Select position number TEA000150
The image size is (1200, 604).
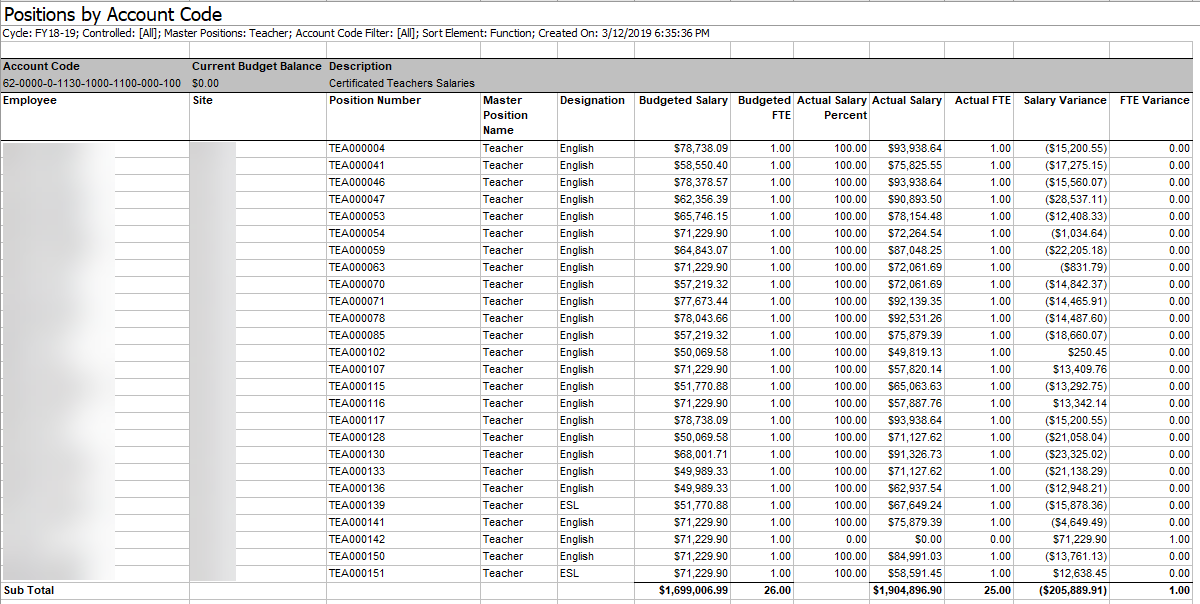[357, 557]
